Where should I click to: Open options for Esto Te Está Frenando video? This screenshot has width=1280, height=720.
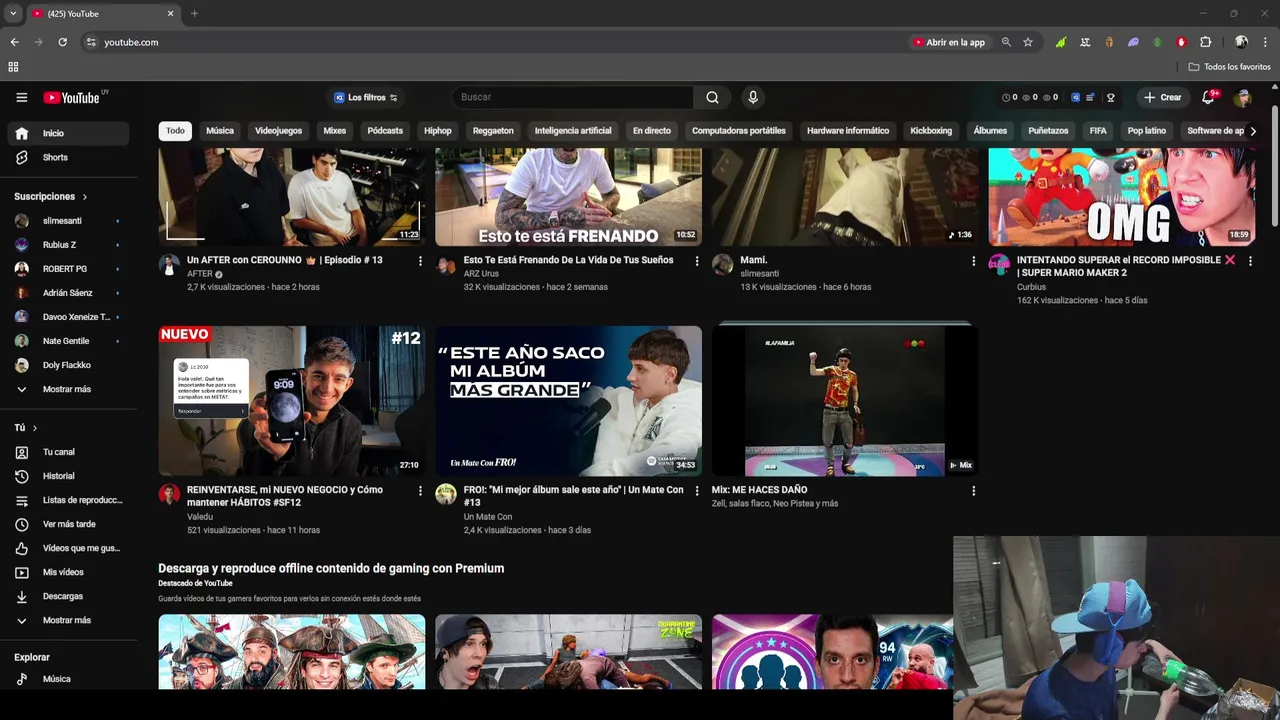697,261
